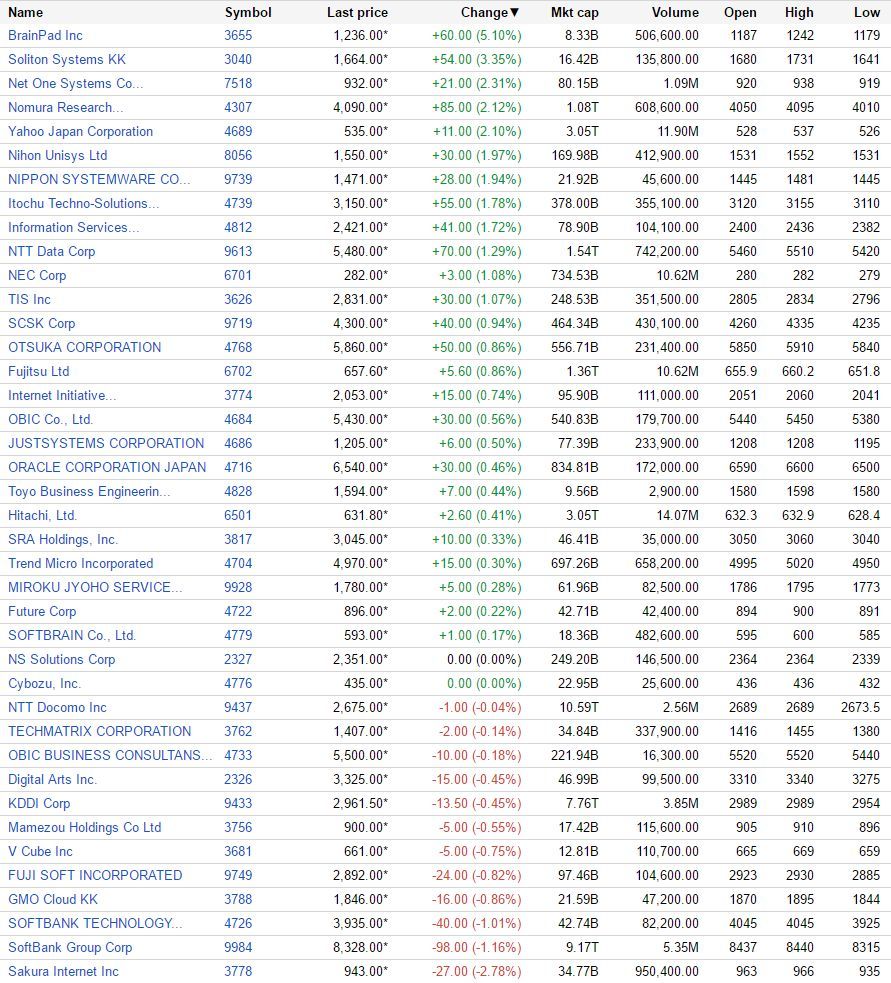Open Toyo Business Engineerin... link
This screenshot has height=983, width=891.
click(89, 492)
